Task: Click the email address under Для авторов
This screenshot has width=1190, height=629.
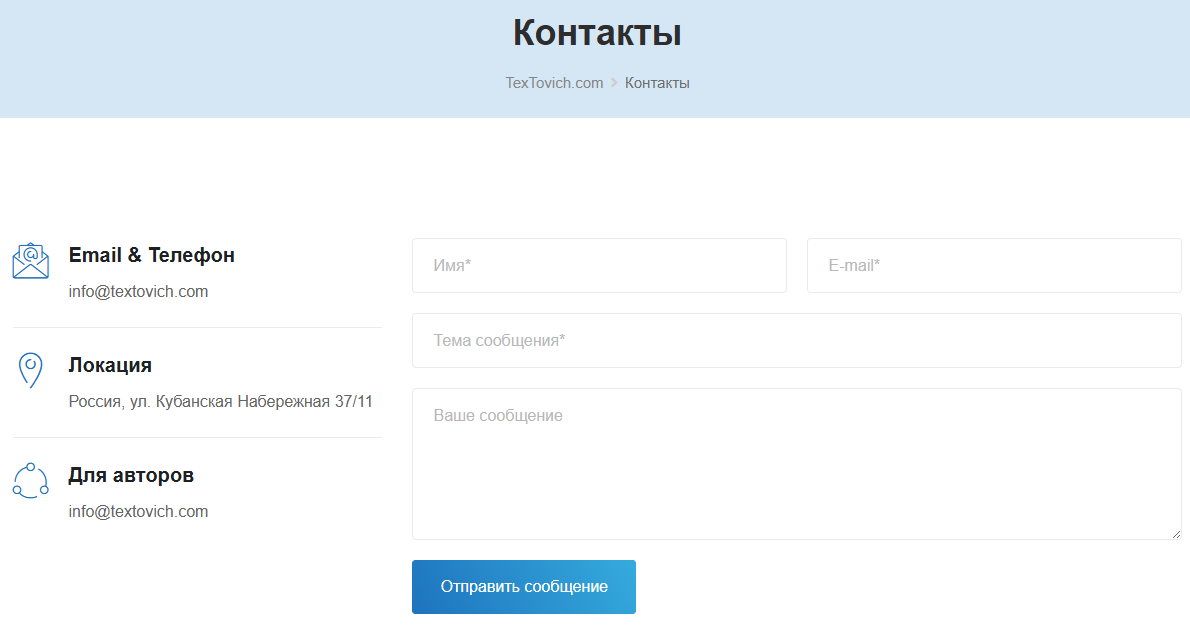Action: (138, 512)
